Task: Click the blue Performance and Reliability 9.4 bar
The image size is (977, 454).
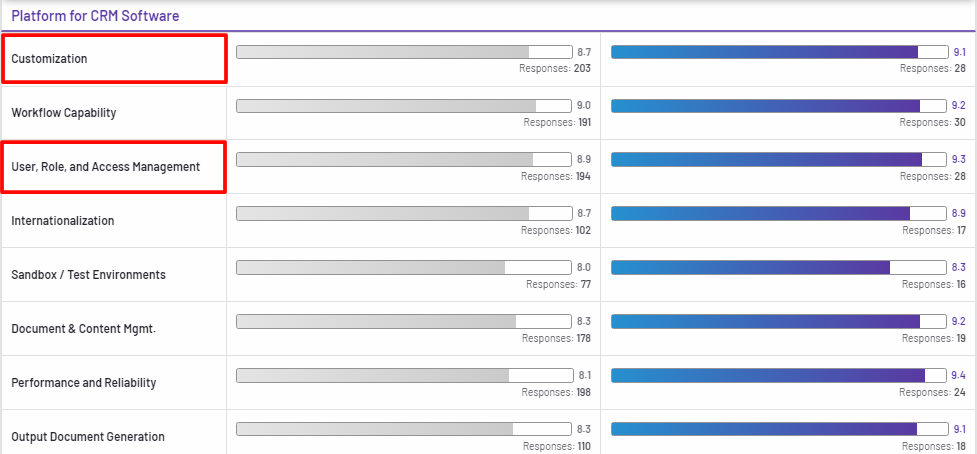Action: 779,376
